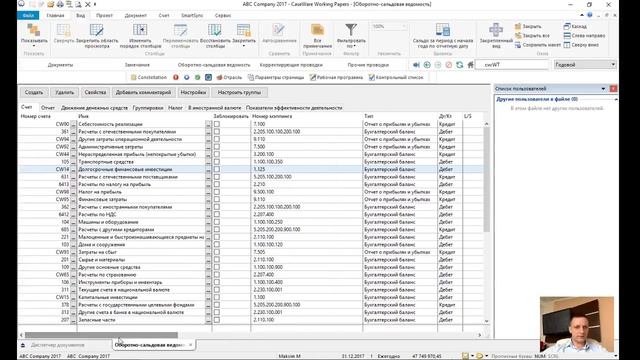Viewport: 640px width, 360px height.
Task: Click the Создать button
Action: point(34,92)
